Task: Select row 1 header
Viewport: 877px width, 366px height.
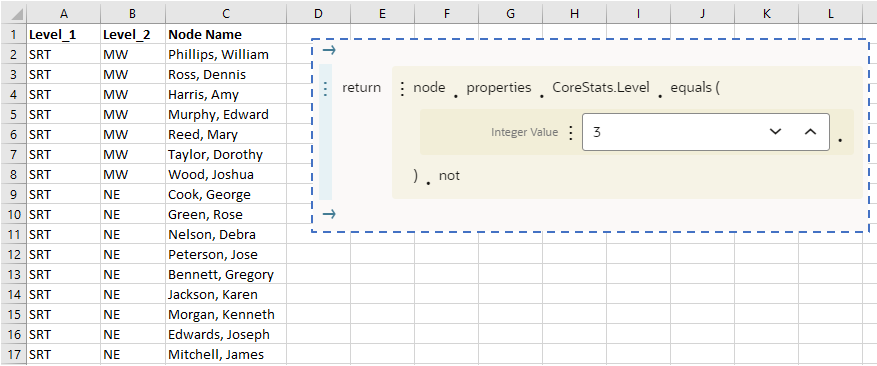Action: pos(13,35)
